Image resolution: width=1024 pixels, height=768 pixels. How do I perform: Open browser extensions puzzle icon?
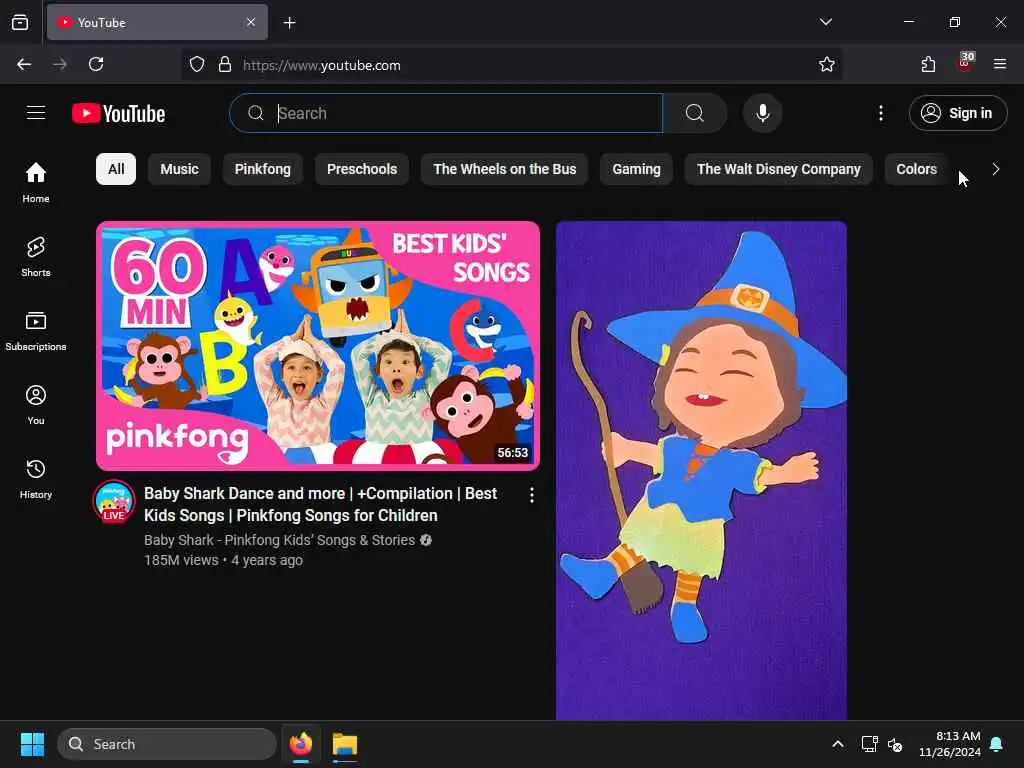point(928,64)
